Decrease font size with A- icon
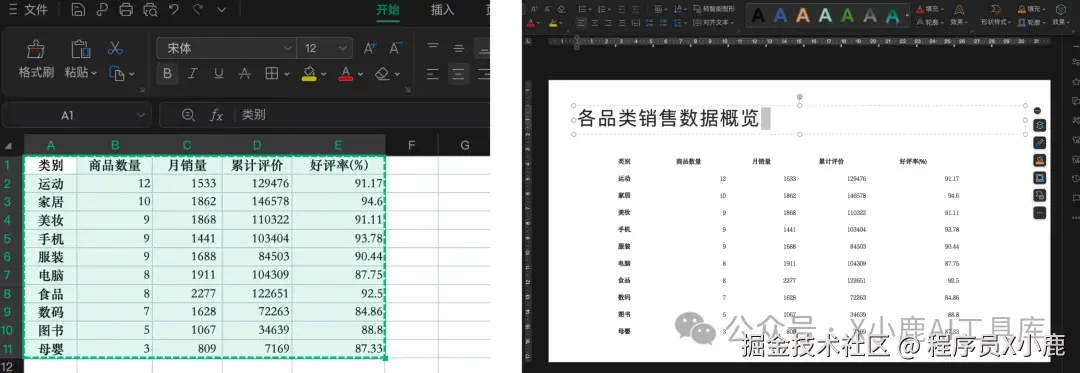The image size is (1080, 373). coord(395,48)
